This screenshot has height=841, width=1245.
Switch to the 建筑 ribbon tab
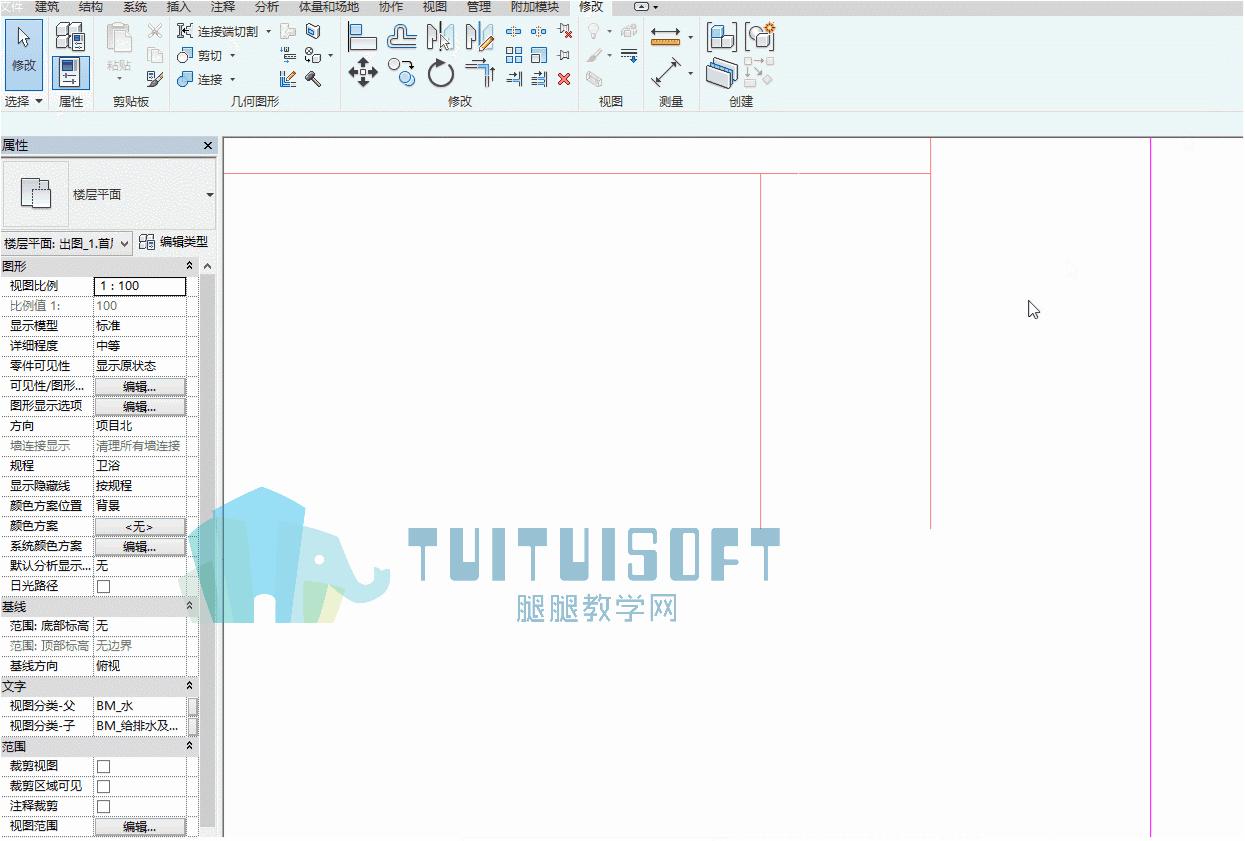[47, 7]
